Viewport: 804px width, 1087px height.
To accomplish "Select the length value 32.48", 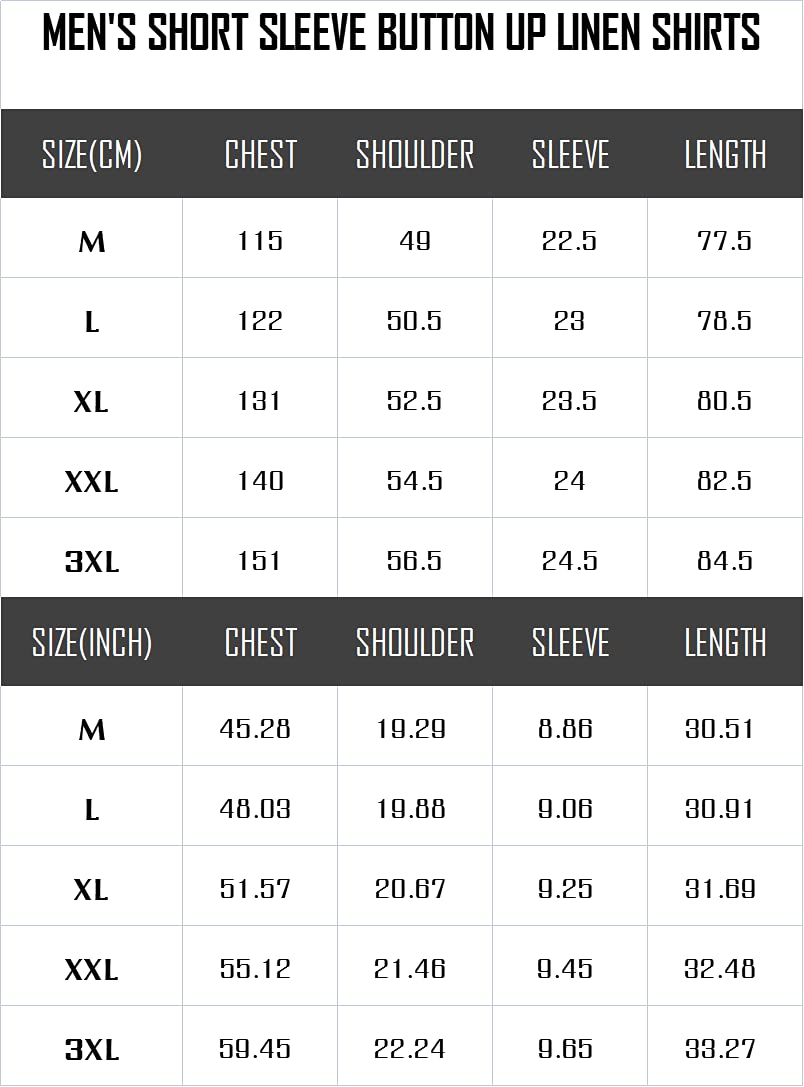I will coord(721,969).
